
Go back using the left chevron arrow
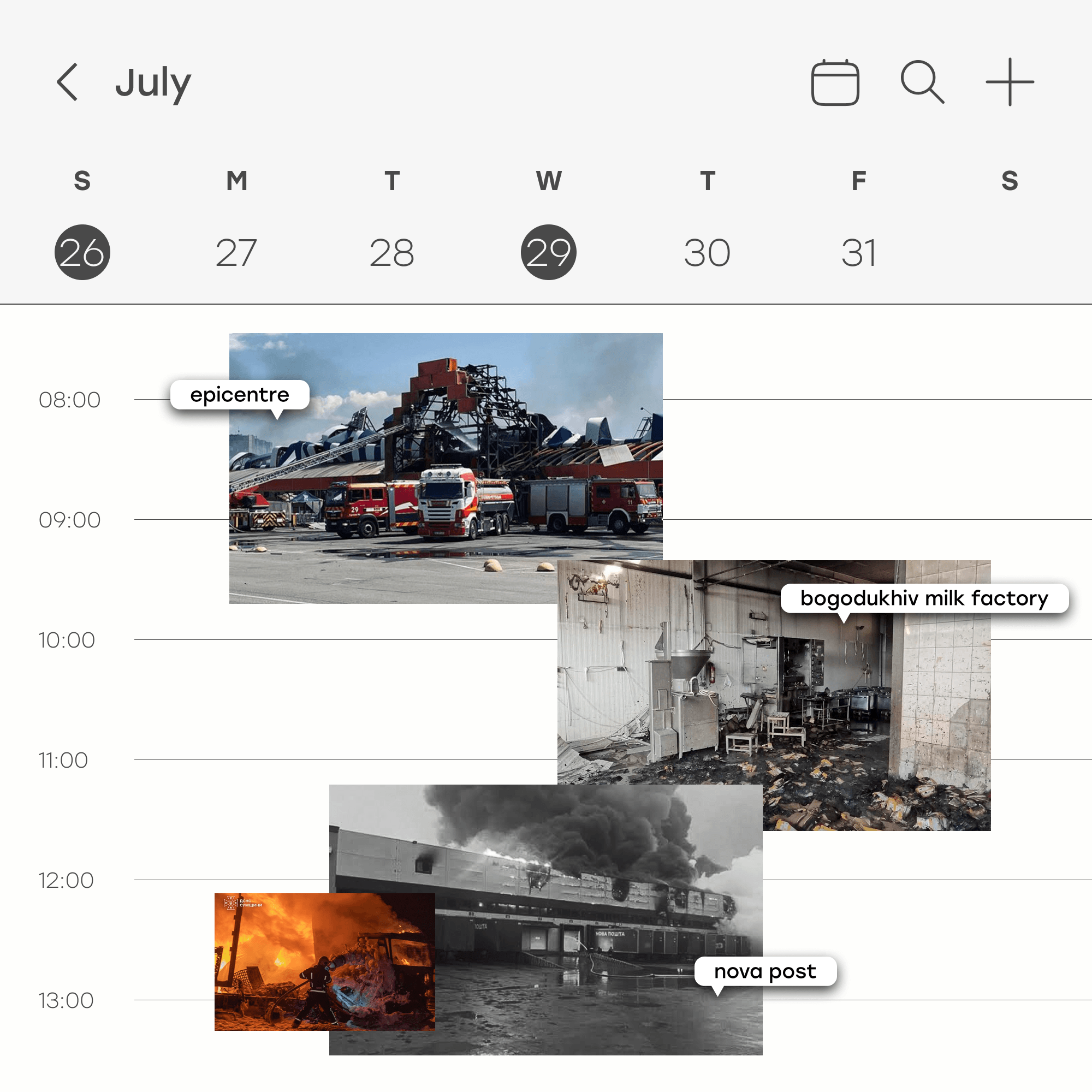(67, 82)
